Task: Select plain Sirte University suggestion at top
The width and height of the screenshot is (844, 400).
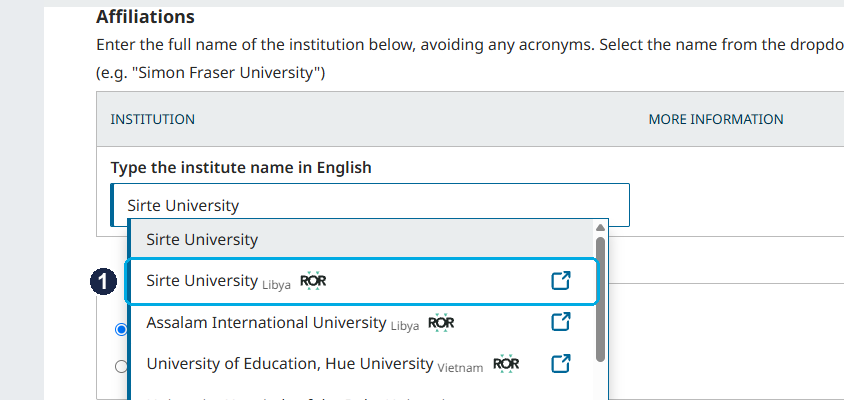Action: coord(362,239)
